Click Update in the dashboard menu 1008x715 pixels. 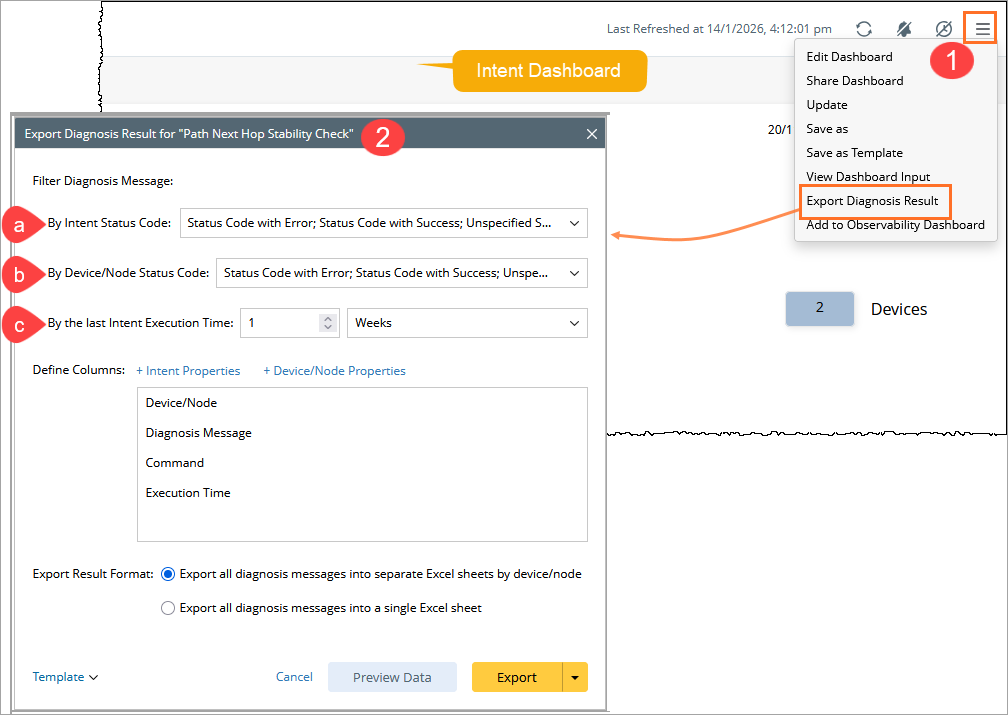pos(827,105)
